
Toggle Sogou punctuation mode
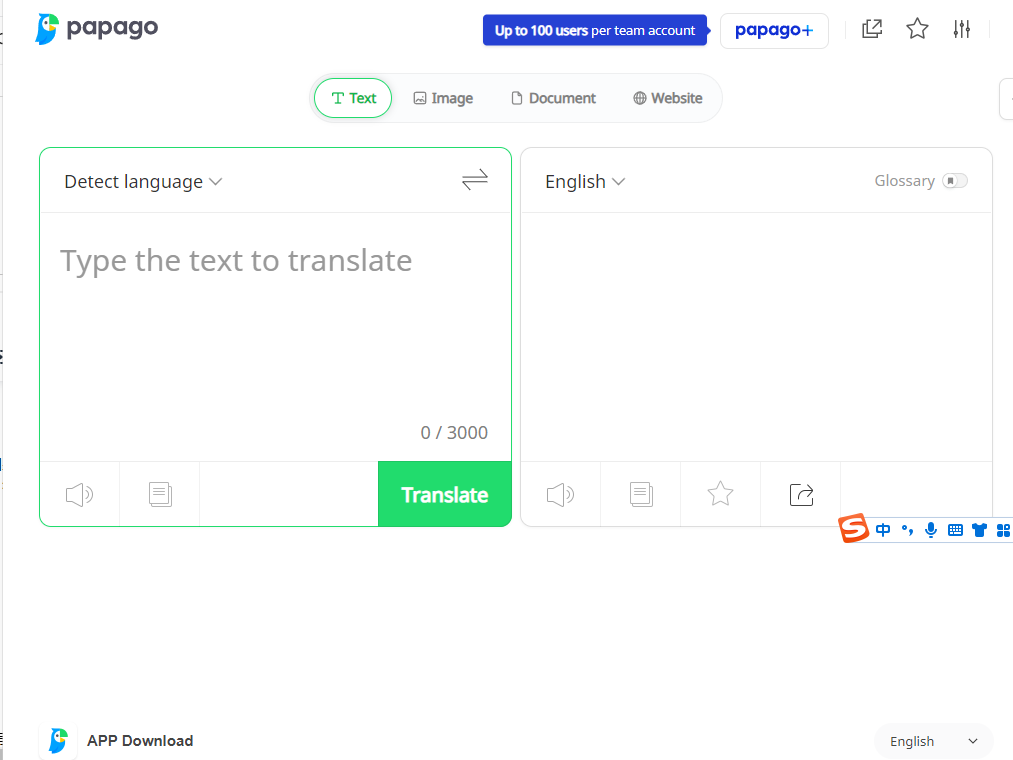(907, 531)
